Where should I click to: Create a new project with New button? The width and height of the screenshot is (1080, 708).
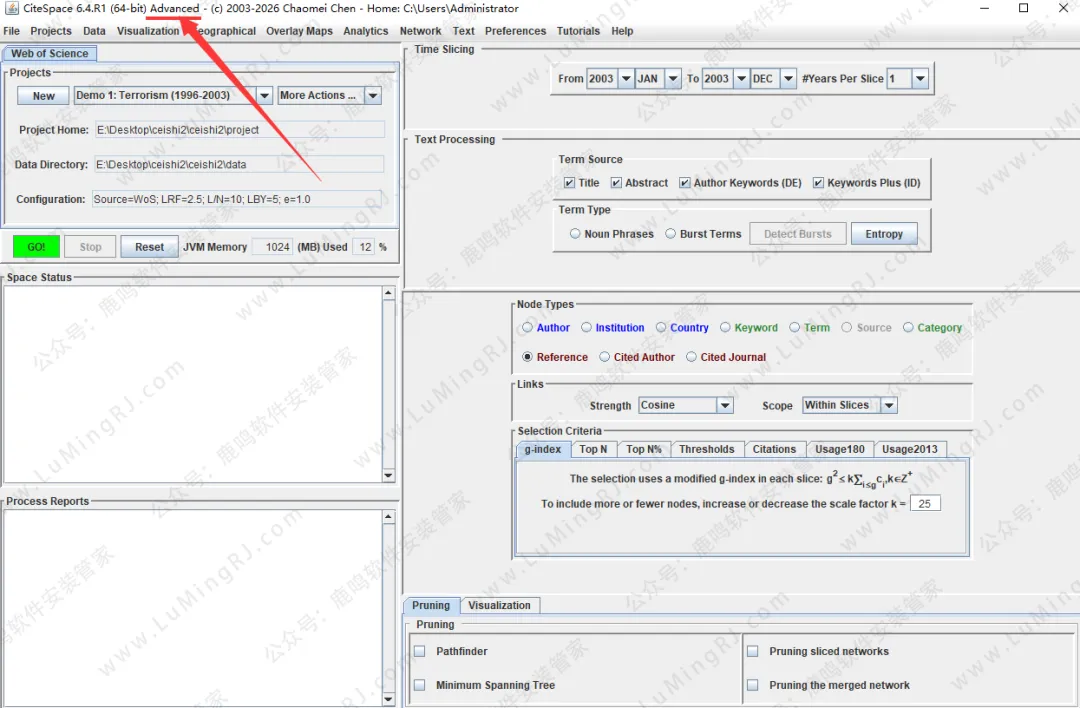coord(44,96)
